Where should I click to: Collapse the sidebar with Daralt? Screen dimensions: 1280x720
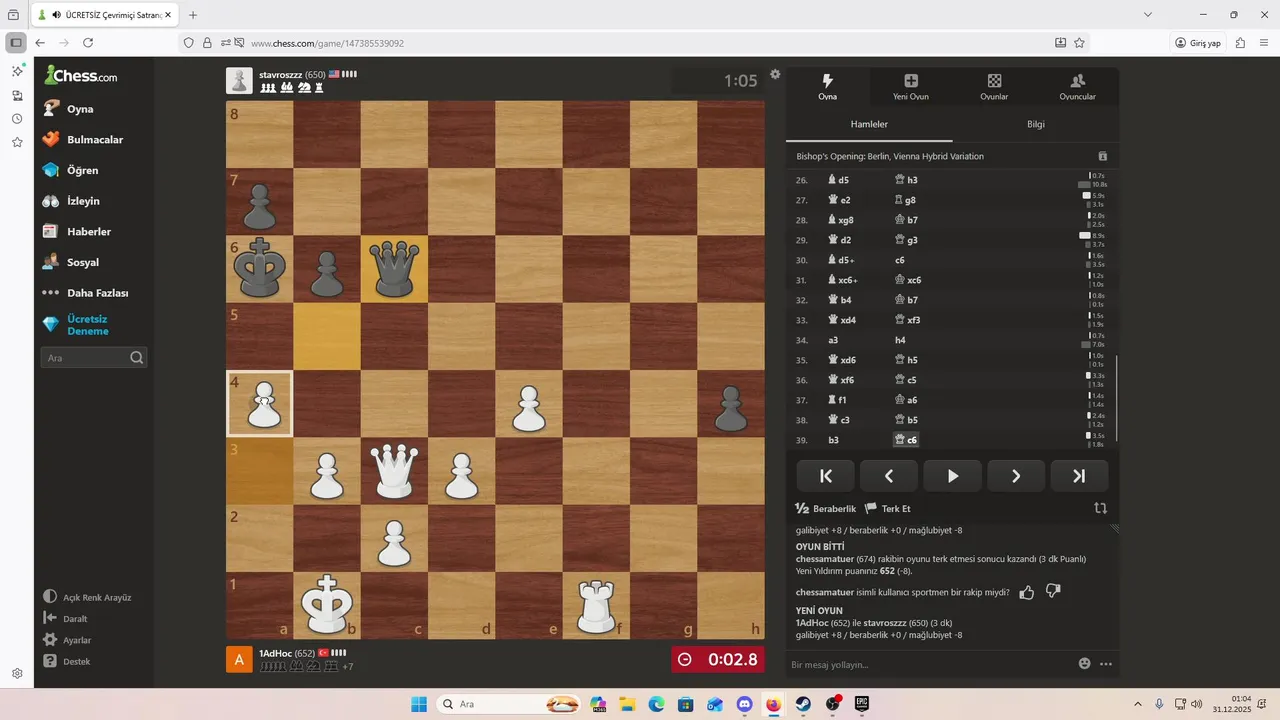66,618
